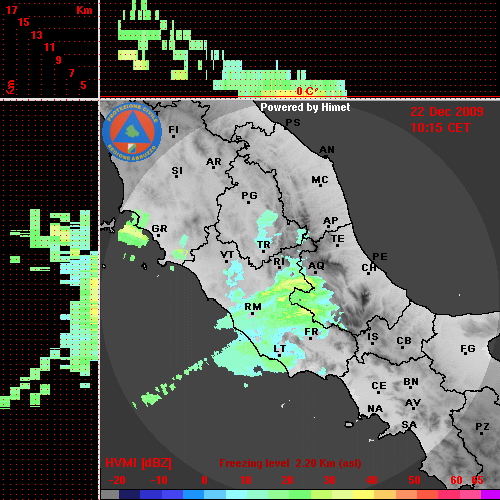The width and height of the screenshot is (500, 500).
Task: Click the 'HVMI [dBZ]' legend title
Action: tap(138, 463)
